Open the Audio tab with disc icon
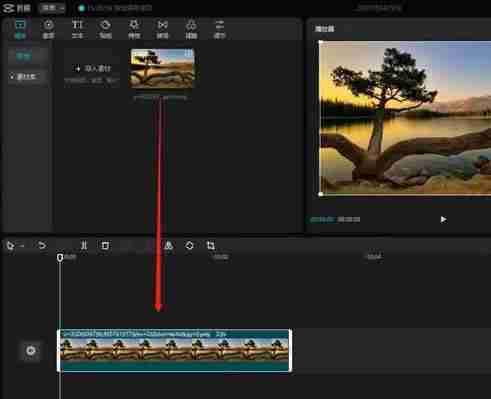This screenshot has width=491, height=399. [48, 29]
